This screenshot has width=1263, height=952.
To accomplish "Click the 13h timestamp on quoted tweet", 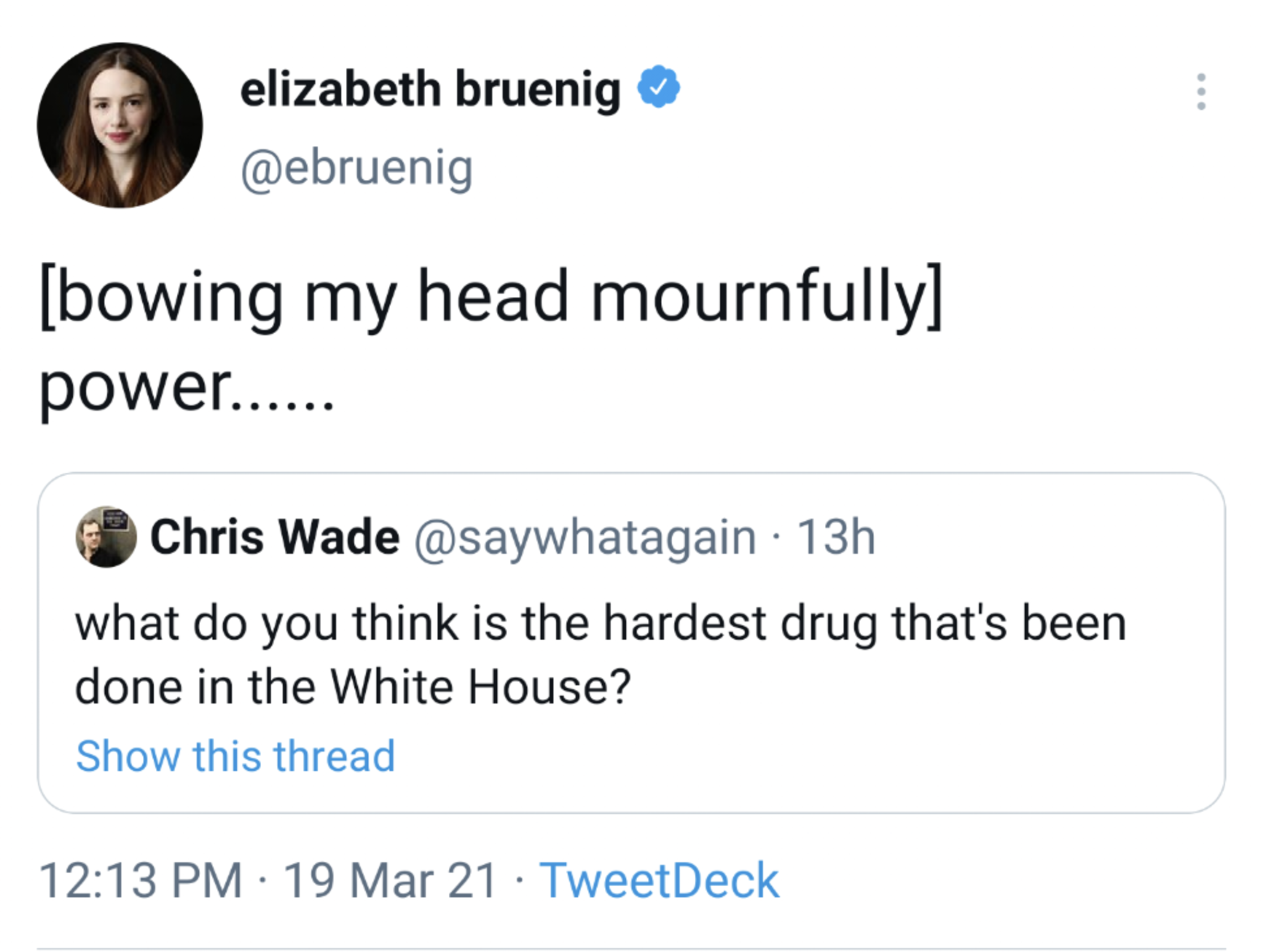I will 836,537.
